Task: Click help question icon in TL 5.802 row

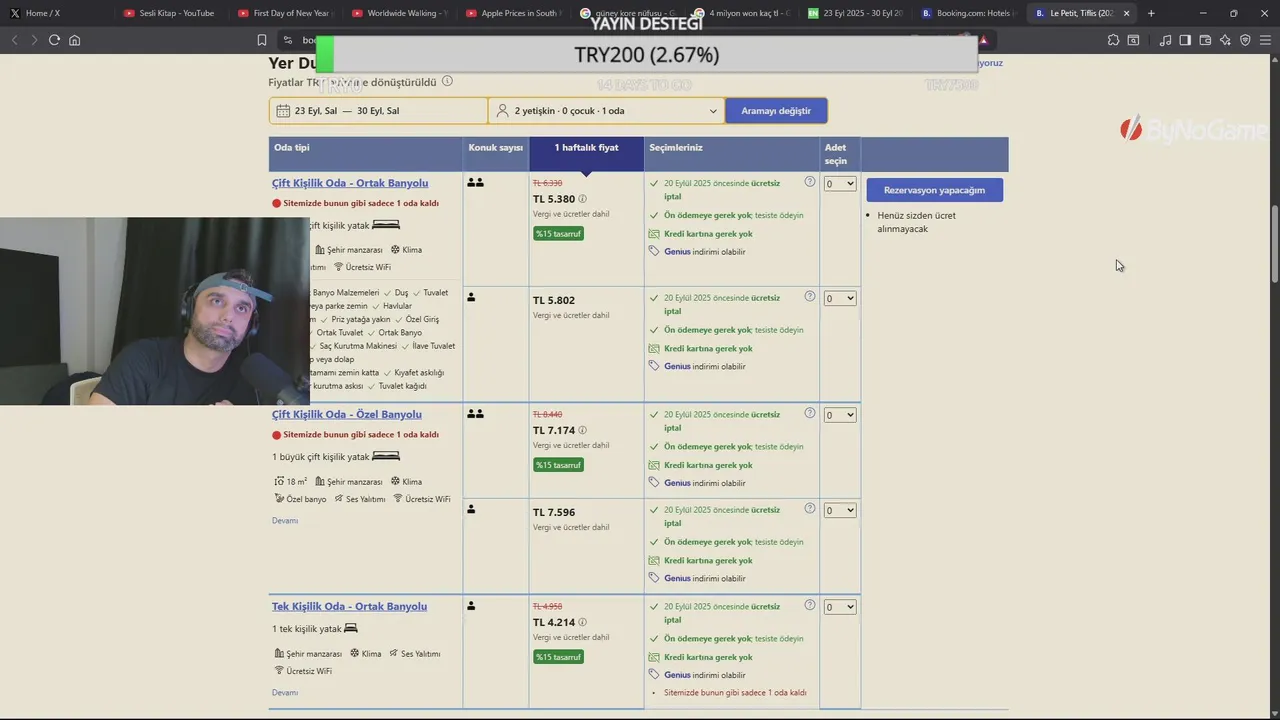Action: [x=810, y=296]
